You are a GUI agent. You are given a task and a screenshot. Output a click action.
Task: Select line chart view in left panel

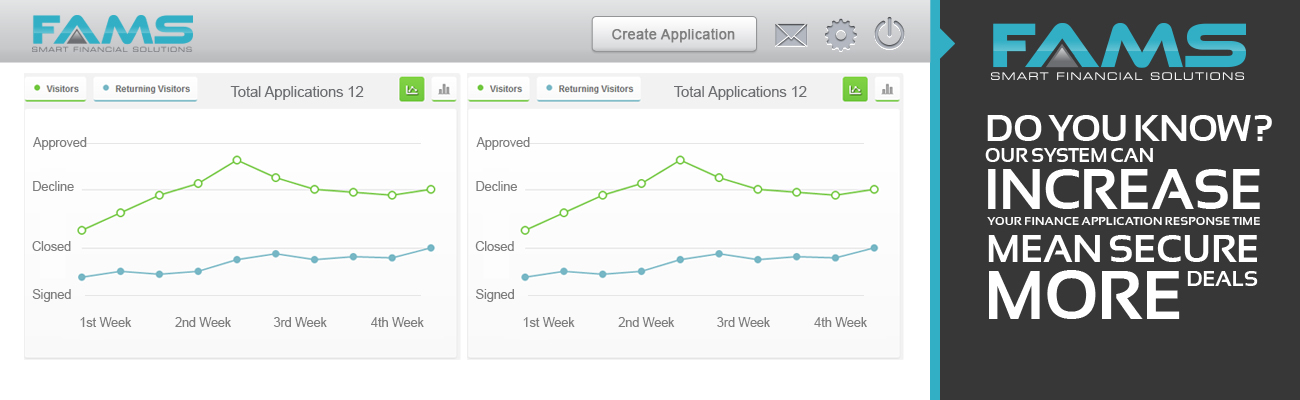[x=412, y=89]
